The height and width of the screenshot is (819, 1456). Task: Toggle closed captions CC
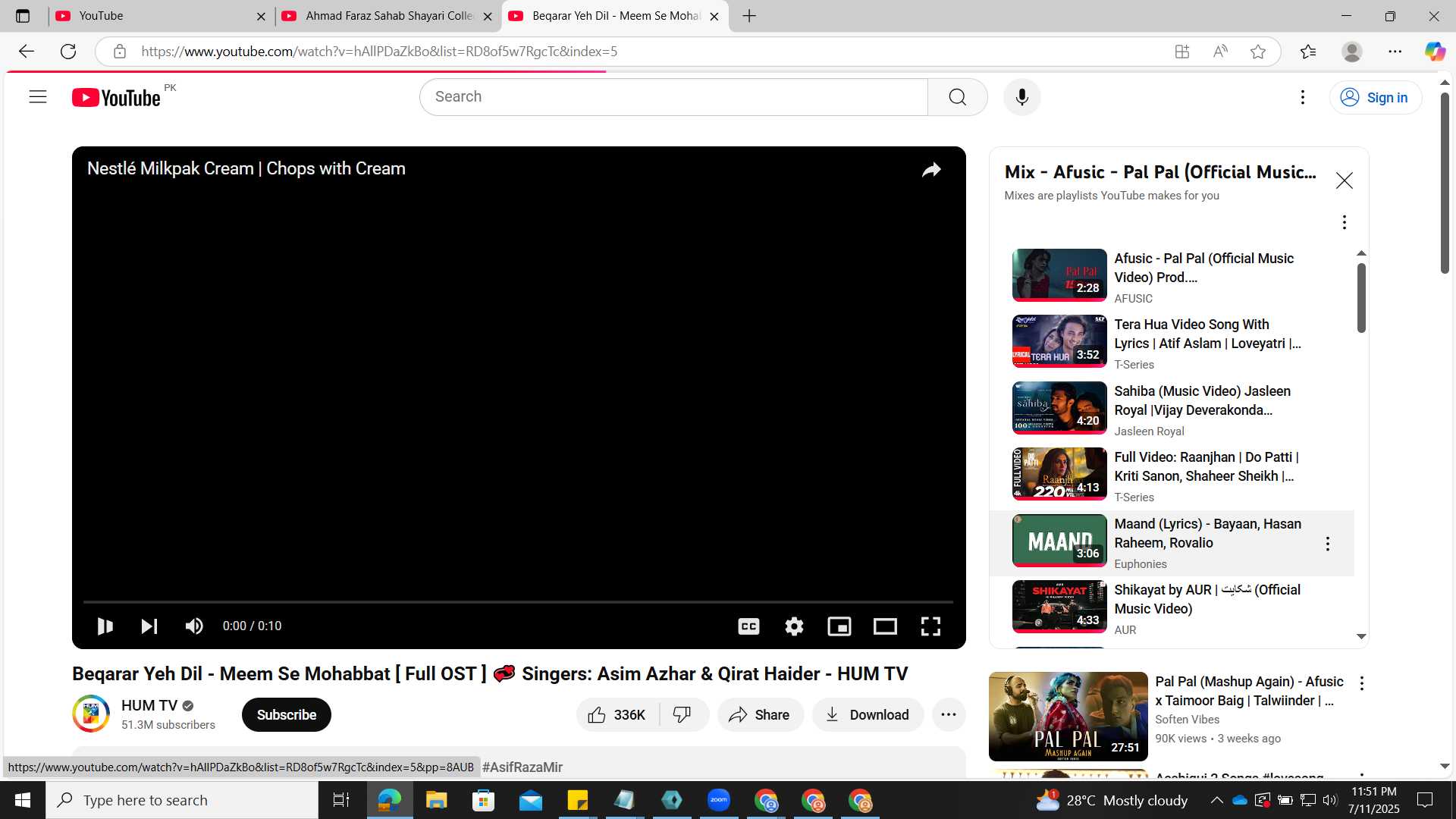click(x=748, y=626)
